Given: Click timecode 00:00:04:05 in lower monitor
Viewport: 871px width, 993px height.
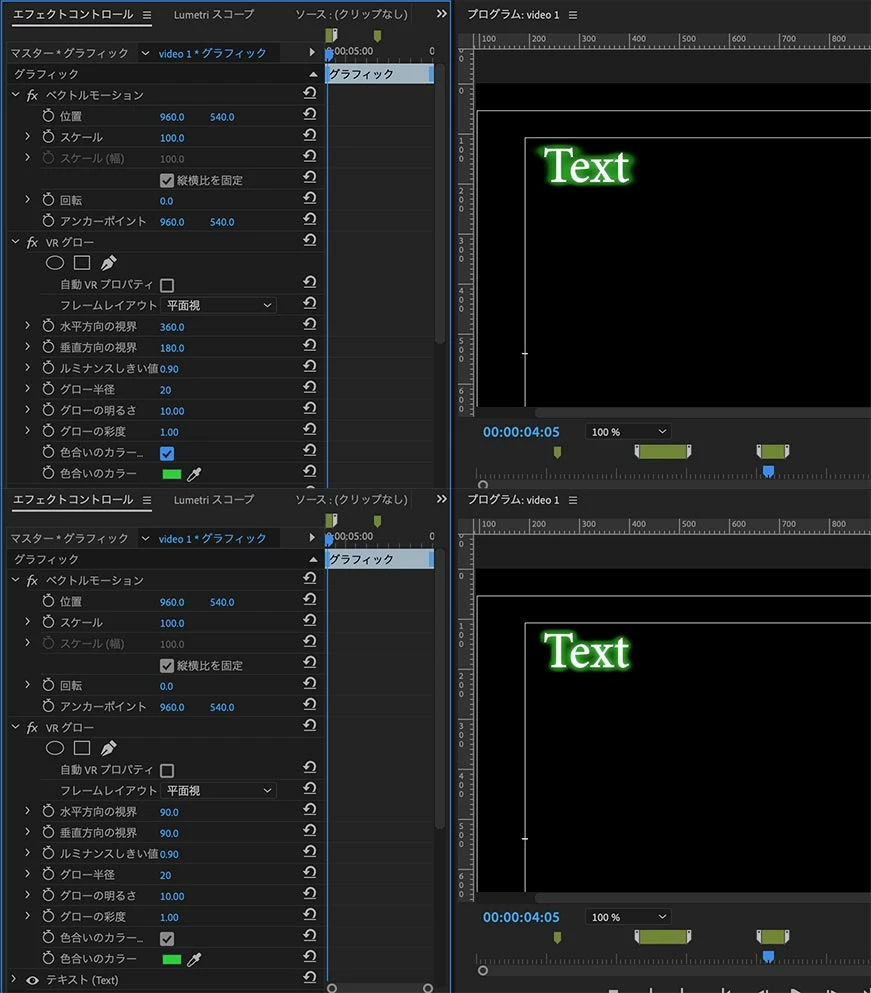Looking at the screenshot, I should pyautogui.click(x=521, y=917).
